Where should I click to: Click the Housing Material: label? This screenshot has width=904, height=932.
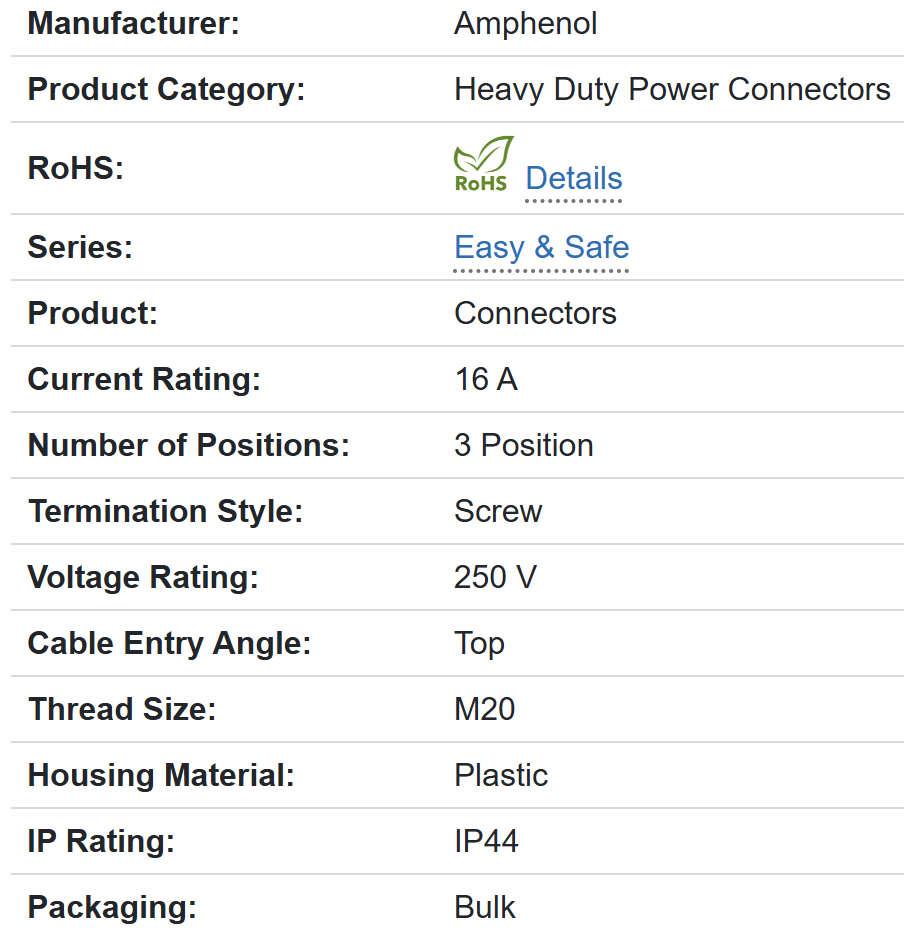point(161,776)
